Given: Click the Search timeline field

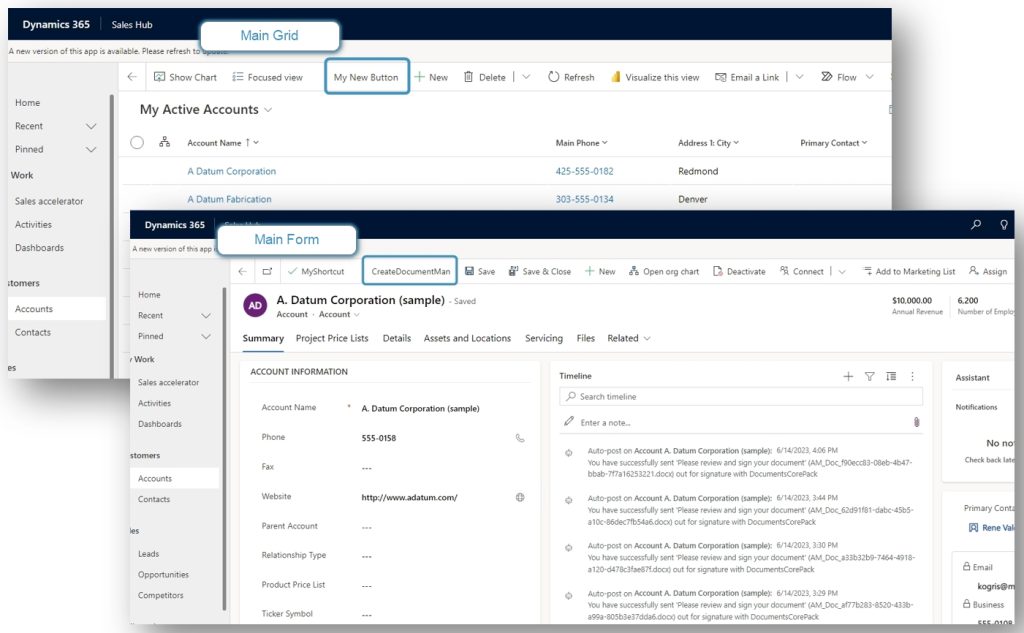Looking at the screenshot, I should (x=741, y=397).
